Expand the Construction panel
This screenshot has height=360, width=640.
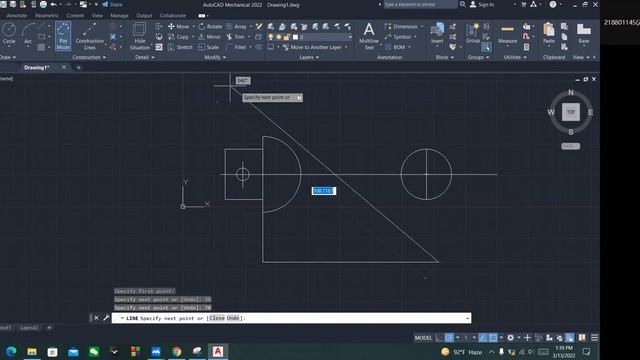(x=89, y=58)
